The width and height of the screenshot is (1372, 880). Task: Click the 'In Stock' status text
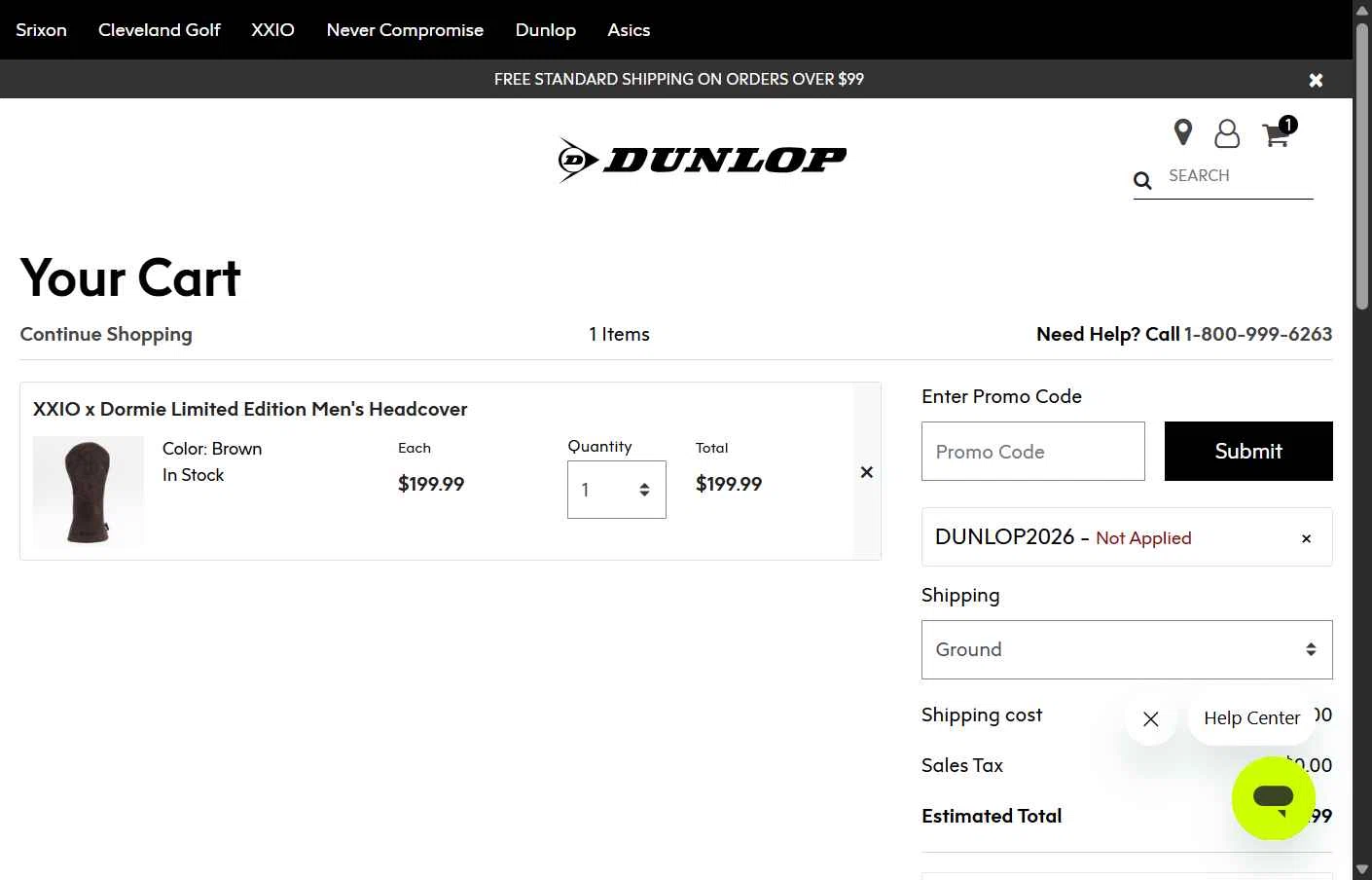click(193, 475)
